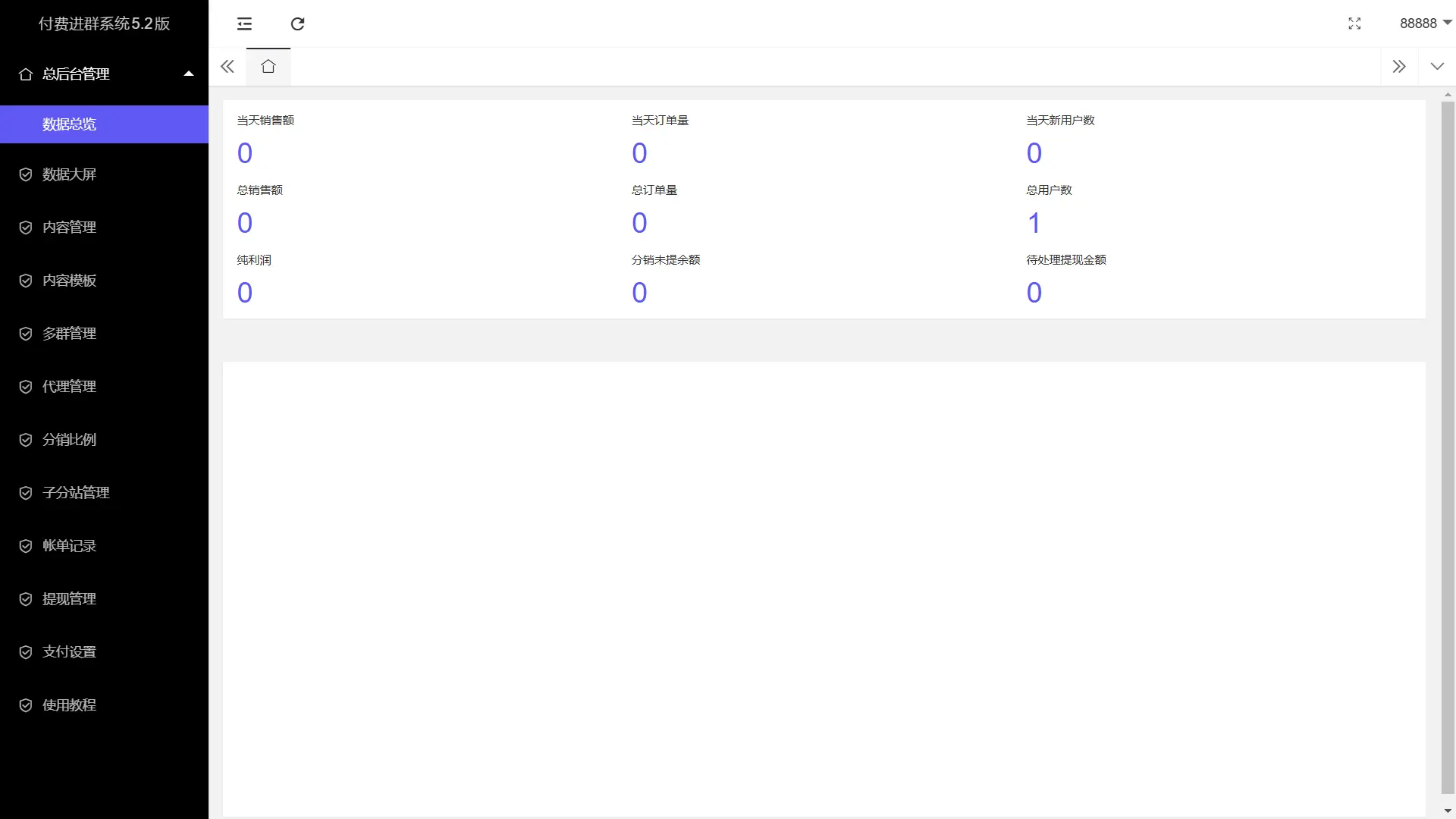Open 提现管理 page
Viewport: 1456px width, 819px height.
69,599
